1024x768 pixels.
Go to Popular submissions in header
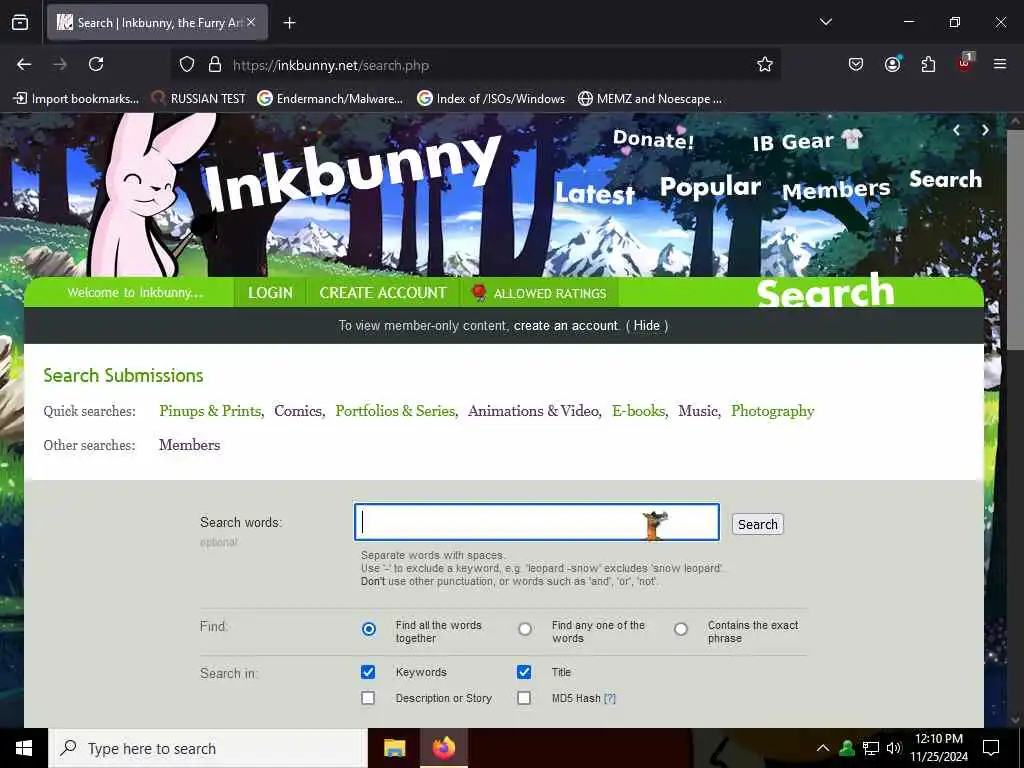click(710, 187)
